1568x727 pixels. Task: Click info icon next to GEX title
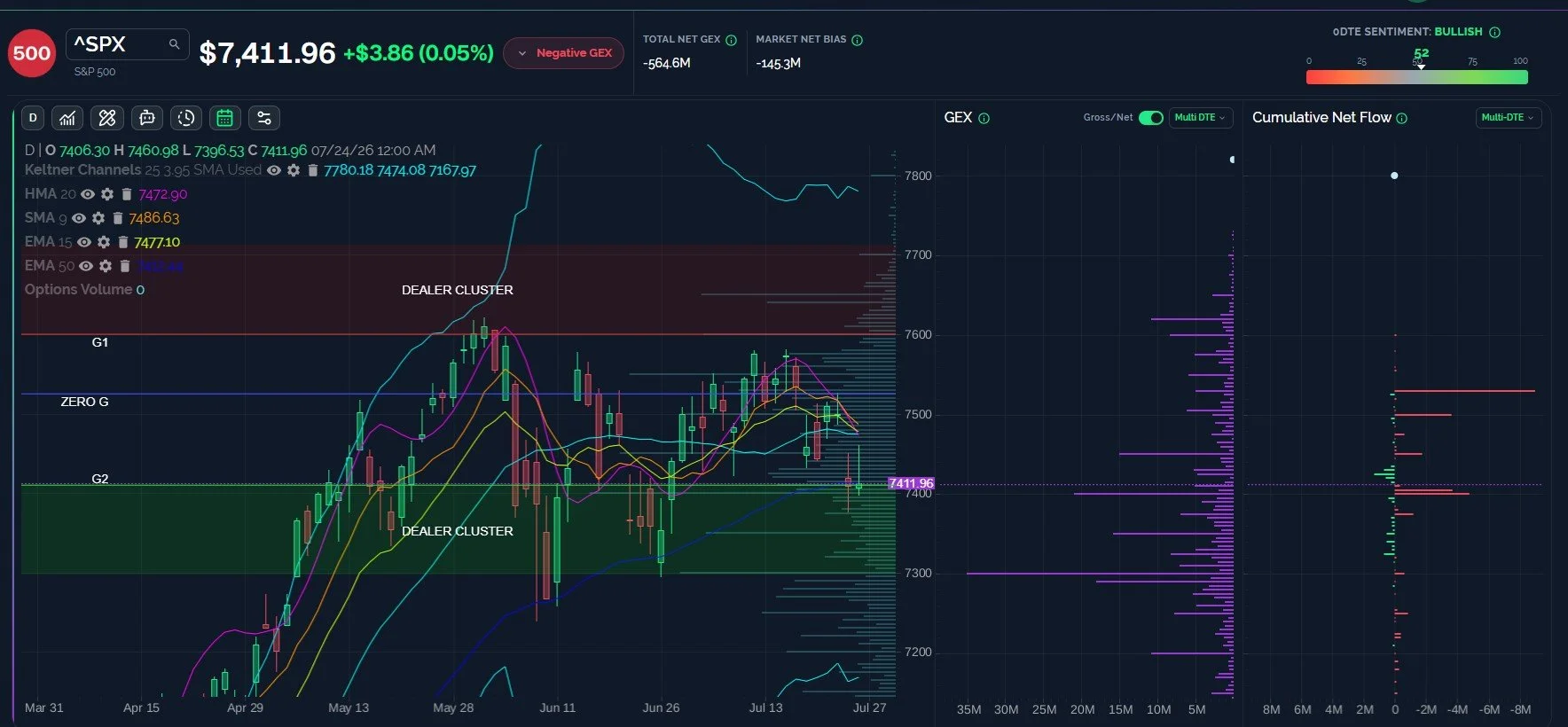(x=984, y=118)
